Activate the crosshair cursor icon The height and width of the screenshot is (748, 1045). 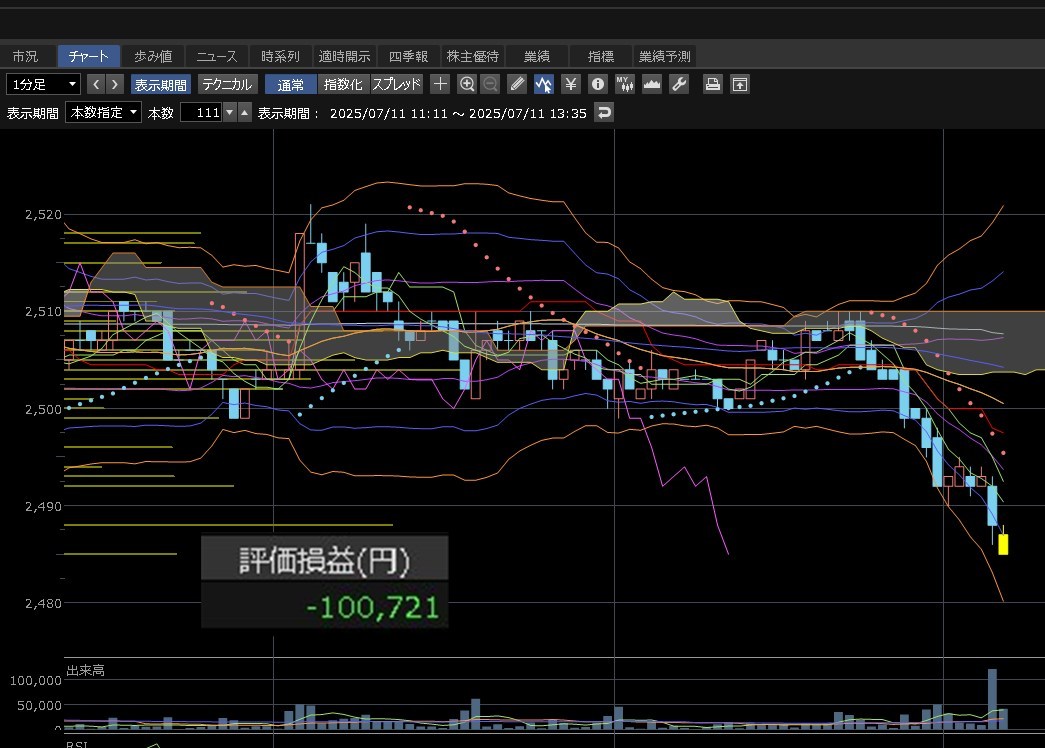[x=440, y=84]
